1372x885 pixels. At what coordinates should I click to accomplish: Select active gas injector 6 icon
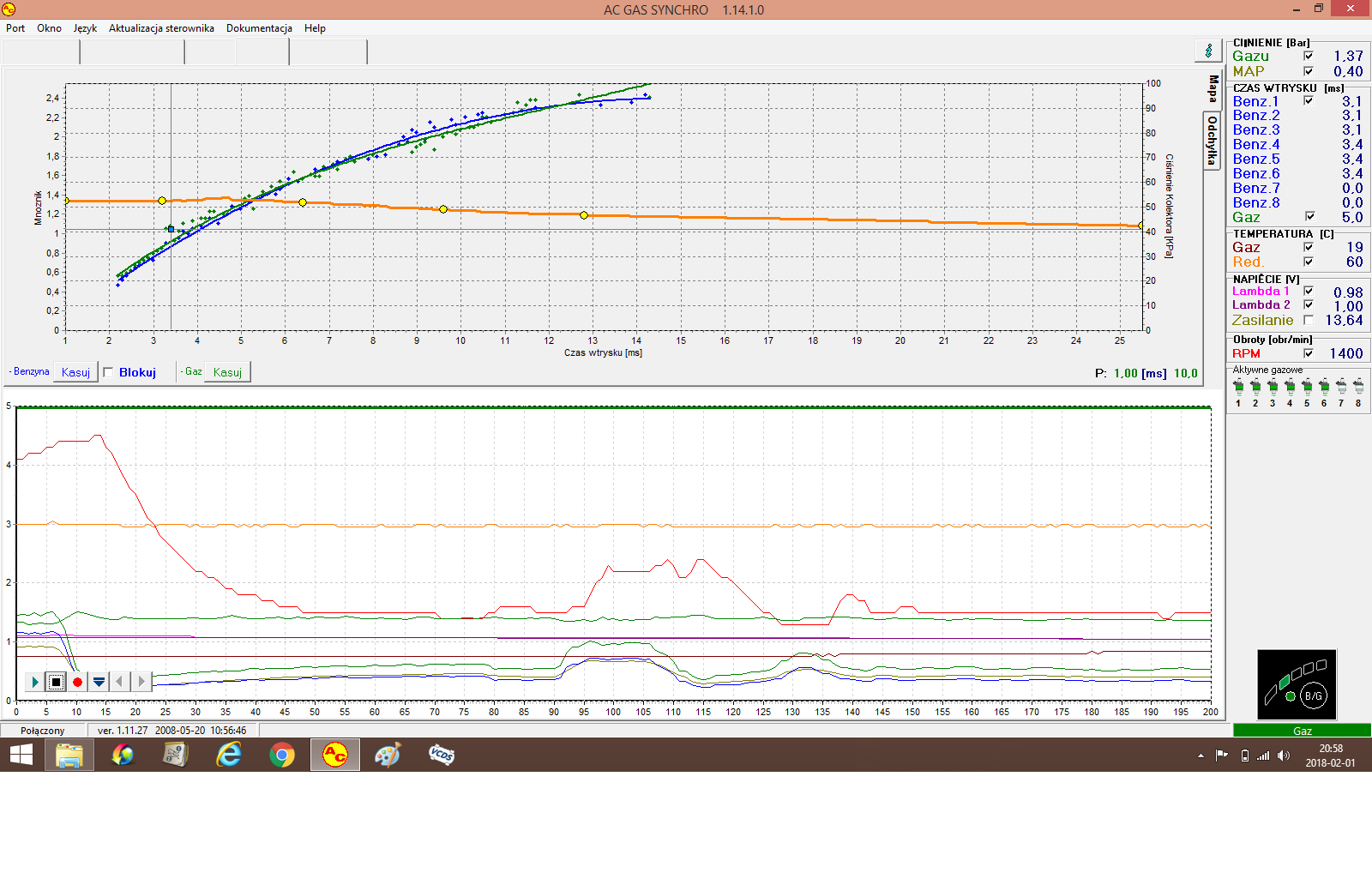[1324, 387]
